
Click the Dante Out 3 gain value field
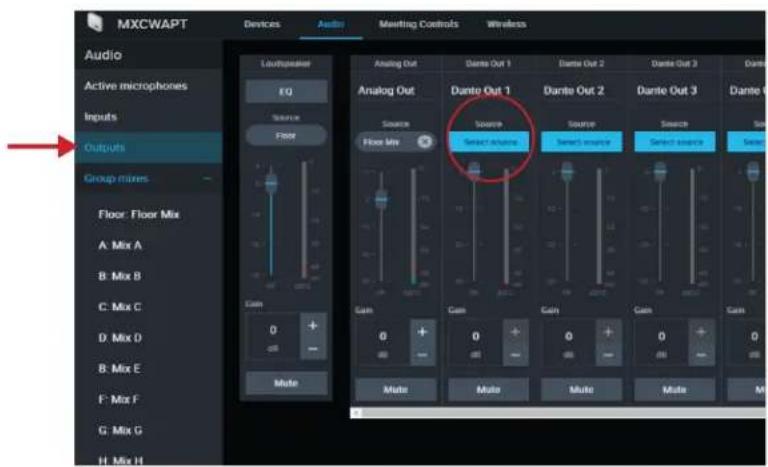tap(662, 344)
